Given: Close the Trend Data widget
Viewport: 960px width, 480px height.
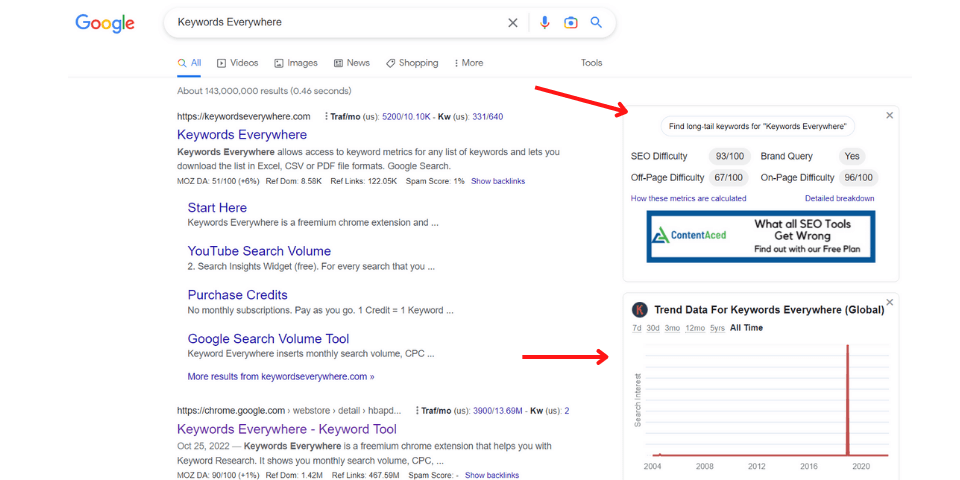Looking at the screenshot, I should coord(890,302).
